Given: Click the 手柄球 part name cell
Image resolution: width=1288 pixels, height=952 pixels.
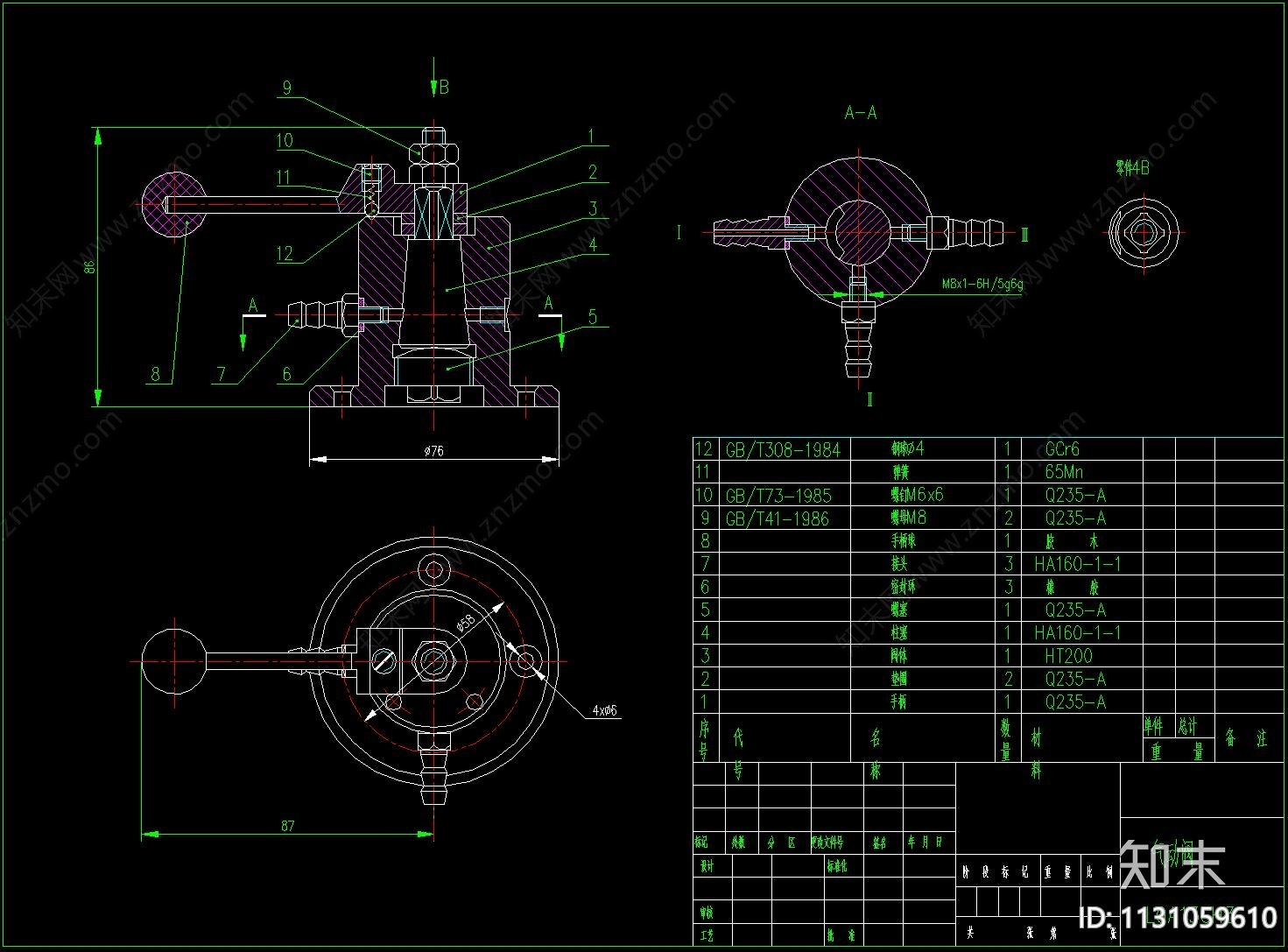Looking at the screenshot, I should (904, 541).
